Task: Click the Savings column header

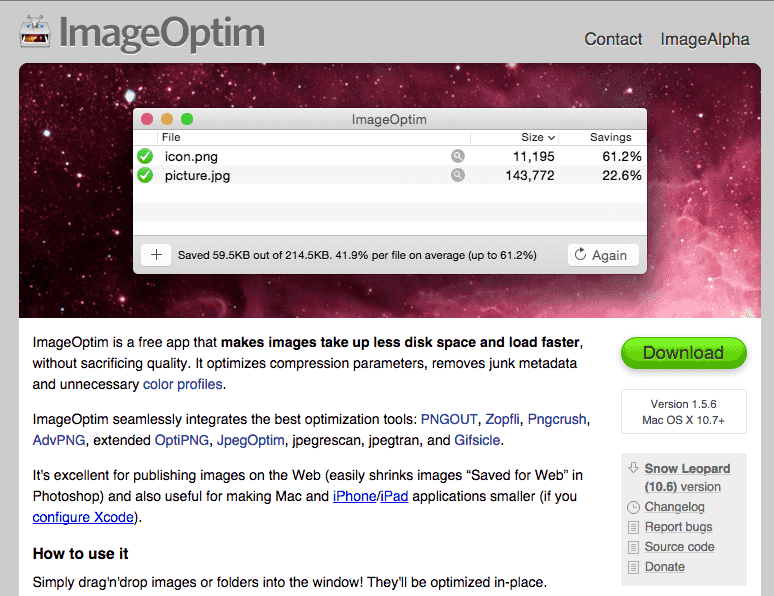Action: coord(611,137)
